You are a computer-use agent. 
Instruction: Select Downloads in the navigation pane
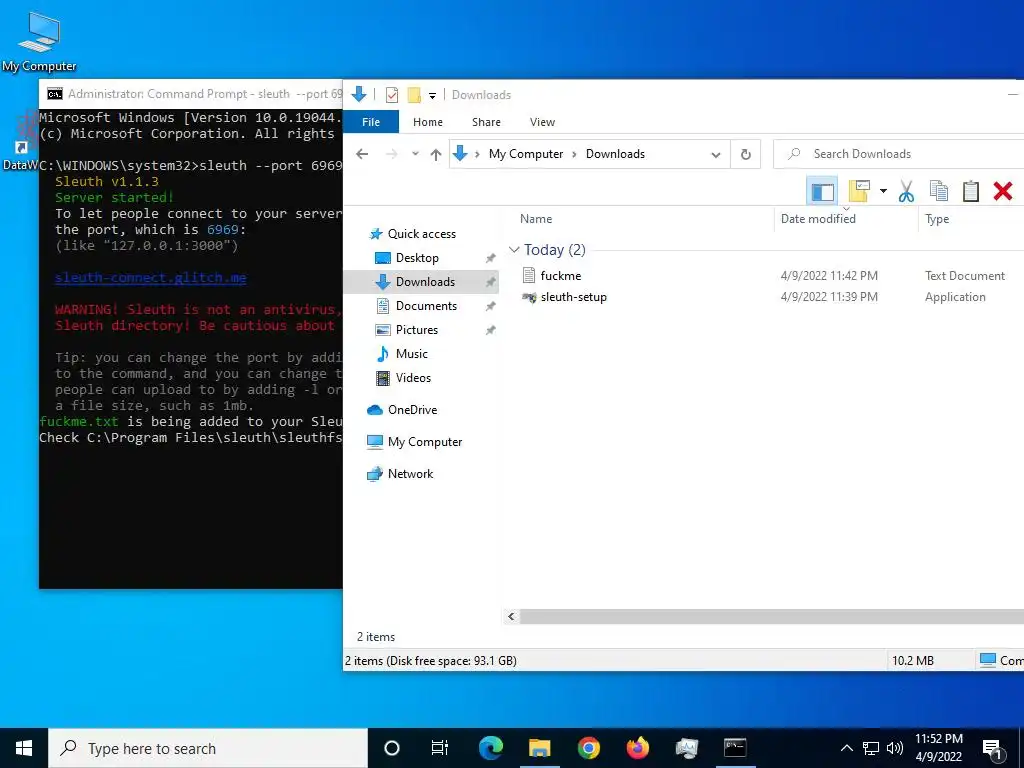(425, 282)
